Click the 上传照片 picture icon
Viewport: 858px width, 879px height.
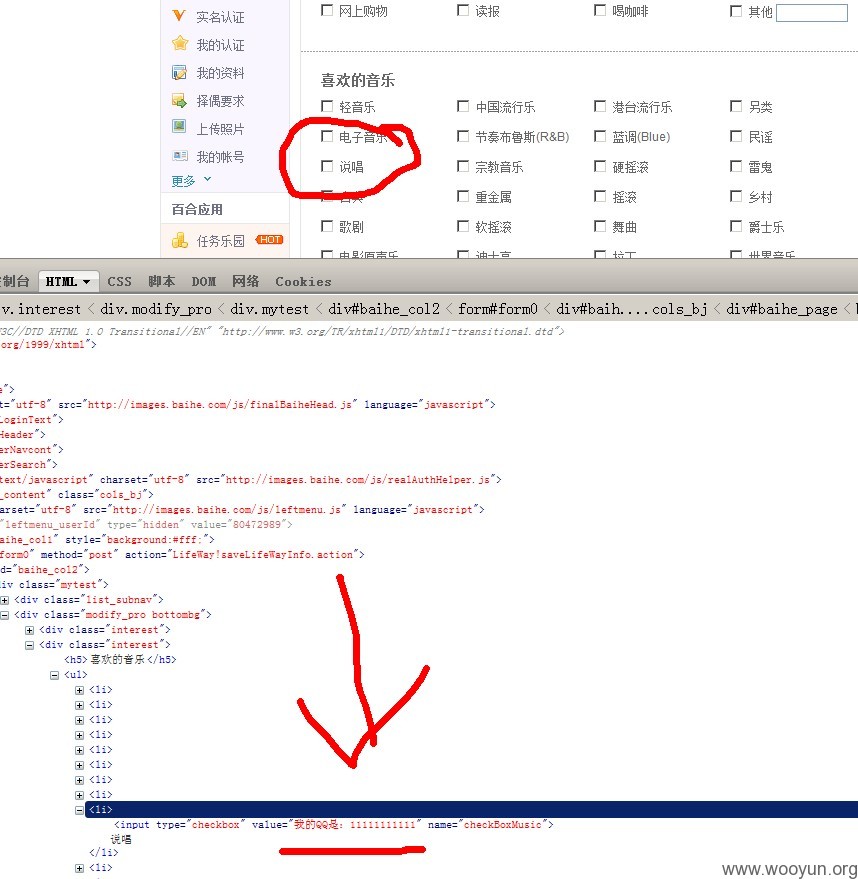point(179,127)
